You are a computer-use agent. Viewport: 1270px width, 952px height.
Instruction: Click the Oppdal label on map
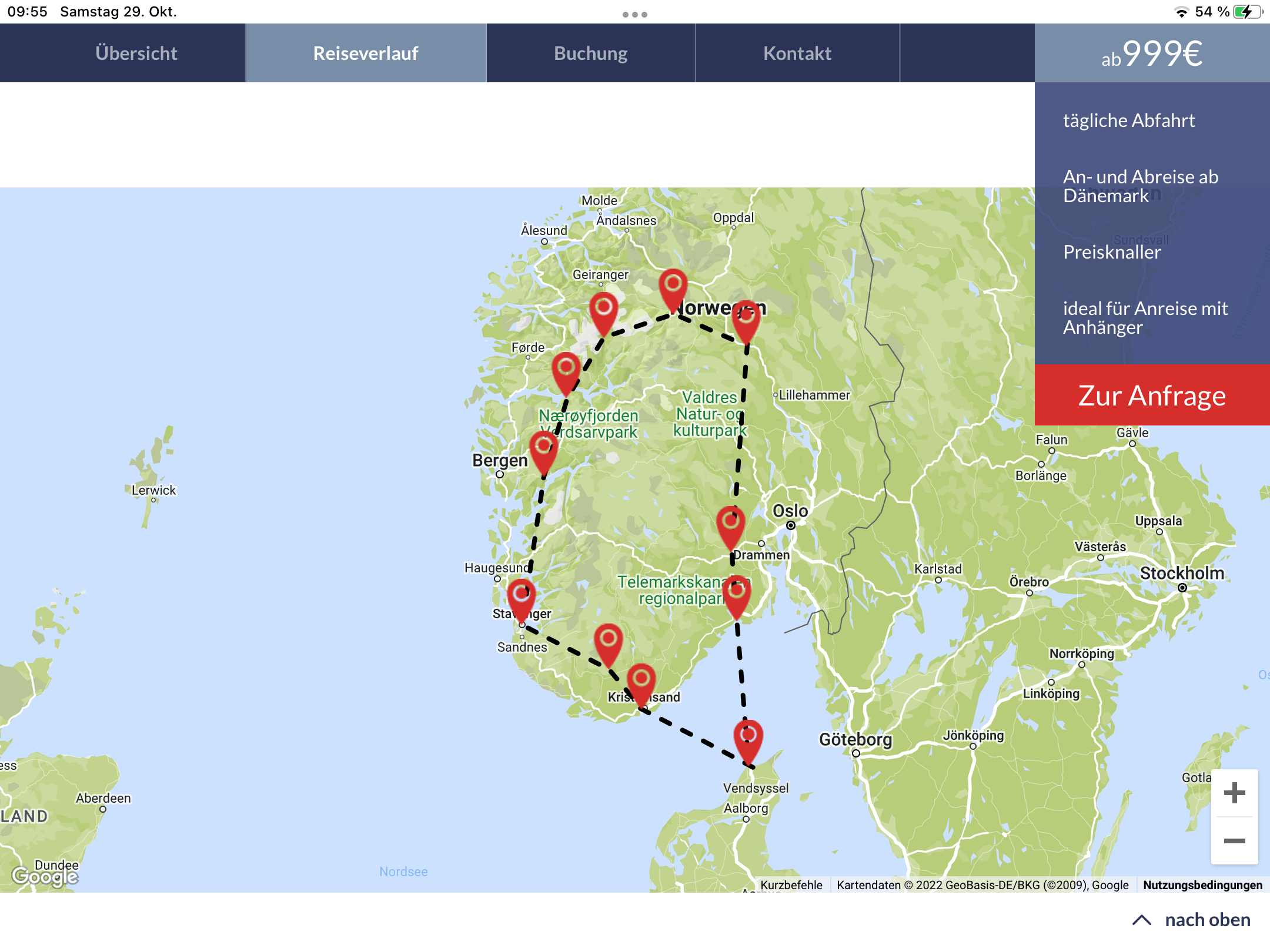click(733, 217)
